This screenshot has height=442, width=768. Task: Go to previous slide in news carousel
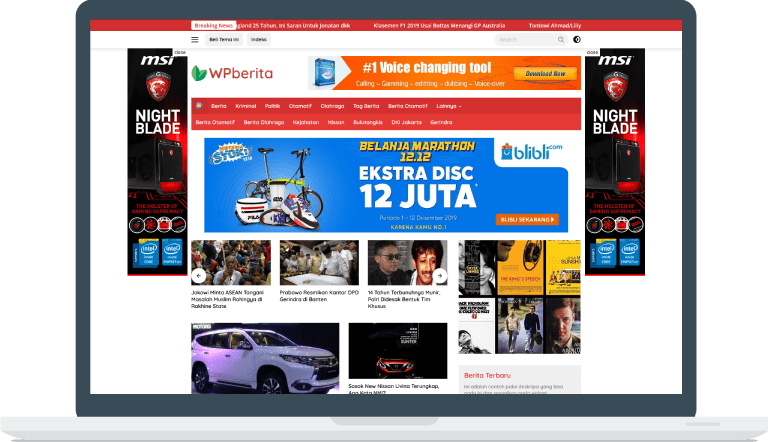pyautogui.click(x=198, y=275)
